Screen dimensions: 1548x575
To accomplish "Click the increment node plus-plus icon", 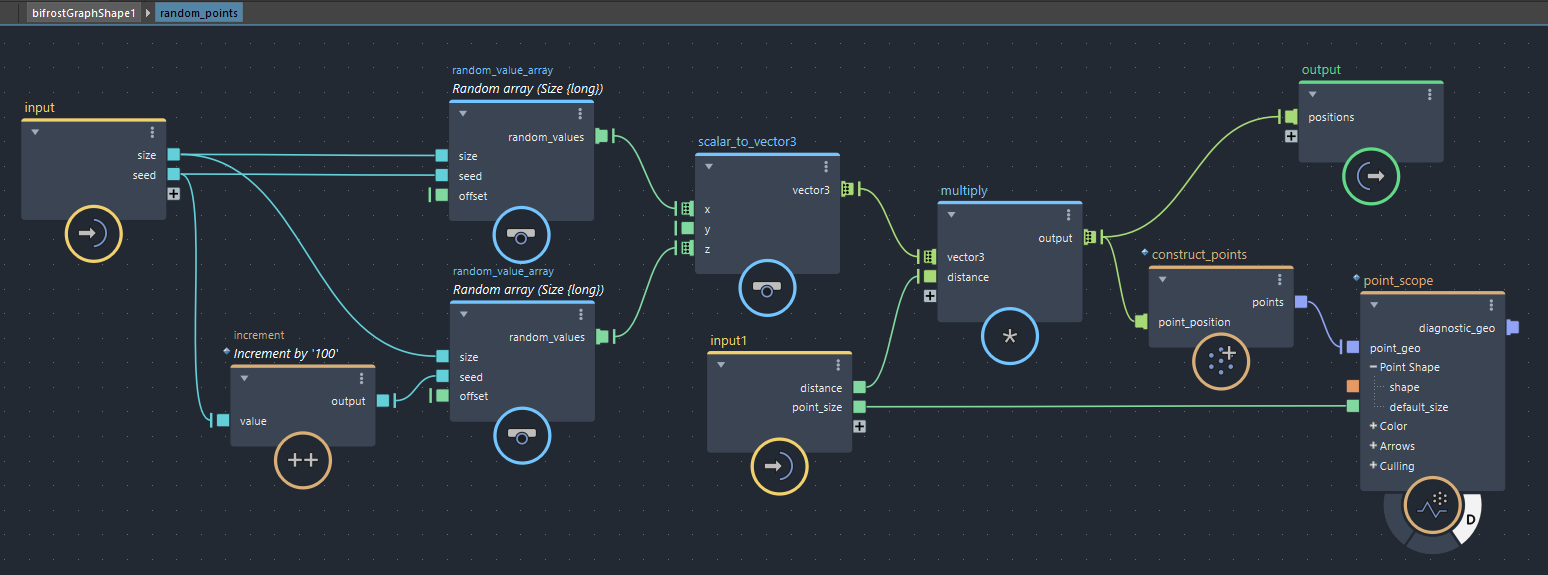I will pyautogui.click(x=303, y=461).
